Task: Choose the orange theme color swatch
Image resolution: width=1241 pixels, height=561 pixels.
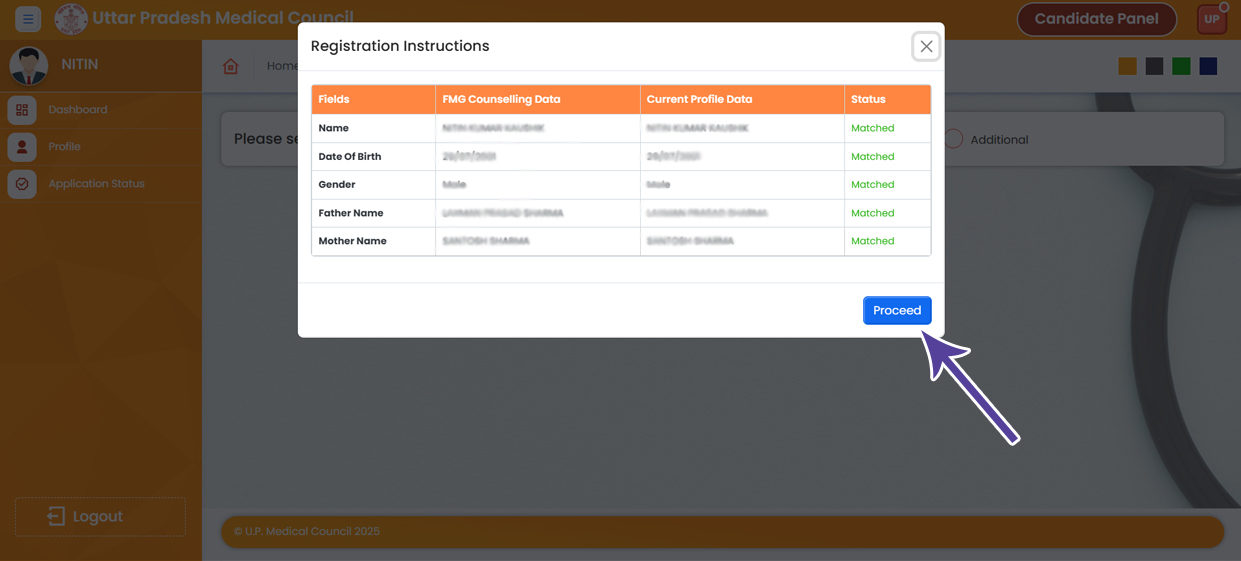Action: 1127,66
